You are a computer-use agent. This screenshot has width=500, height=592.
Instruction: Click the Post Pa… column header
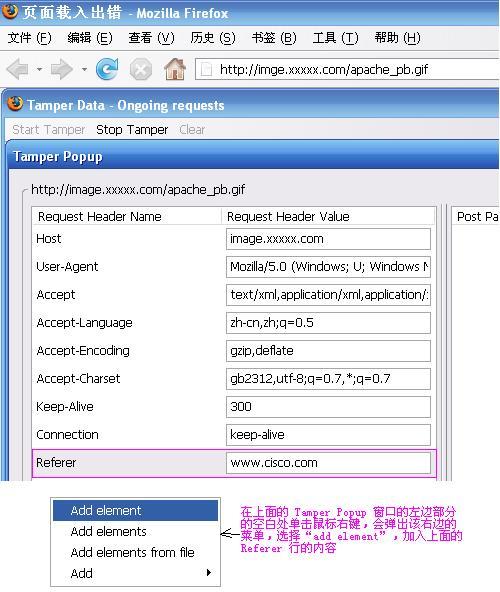(x=477, y=216)
